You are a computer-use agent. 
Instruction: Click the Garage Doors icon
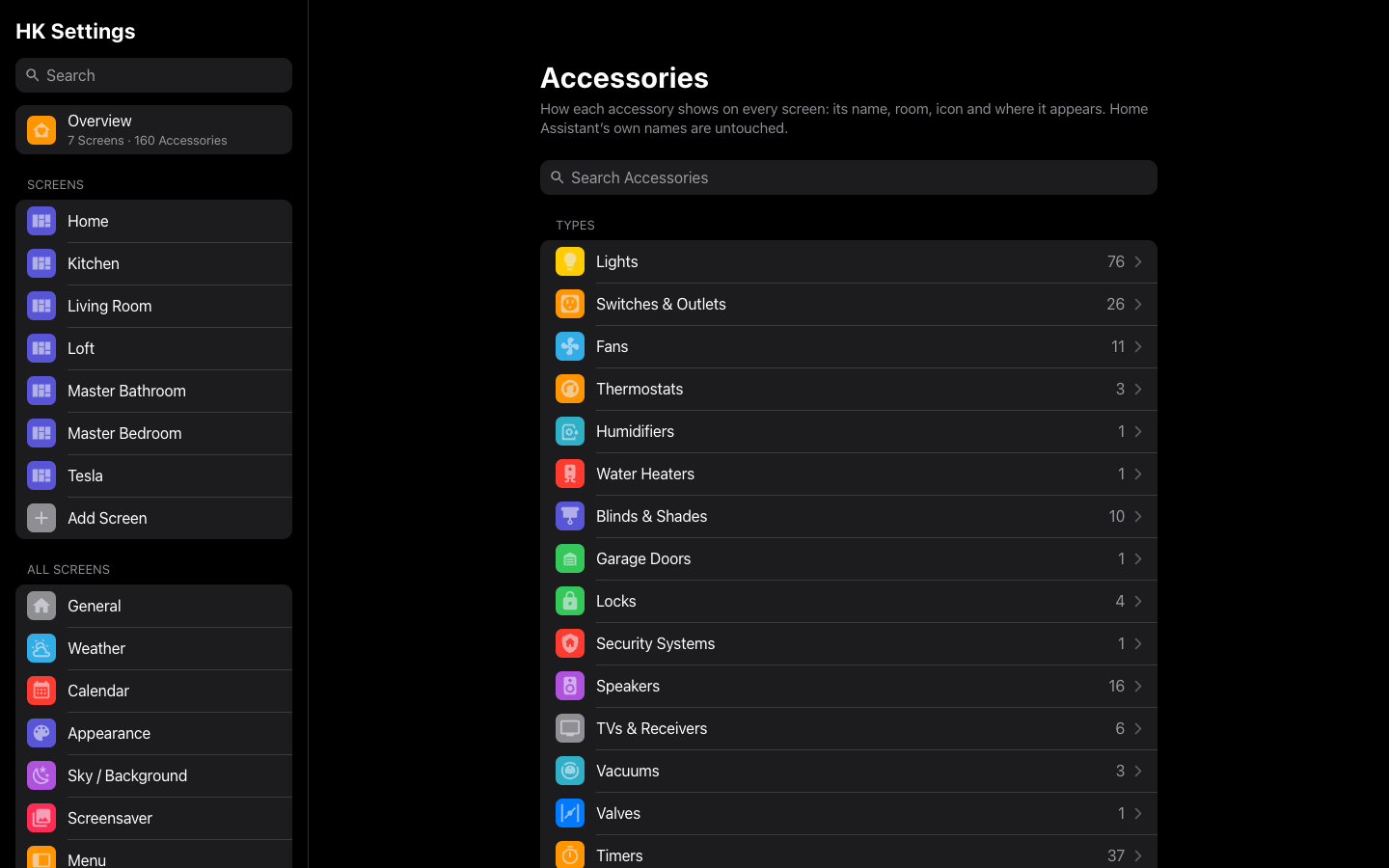point(570,558)
